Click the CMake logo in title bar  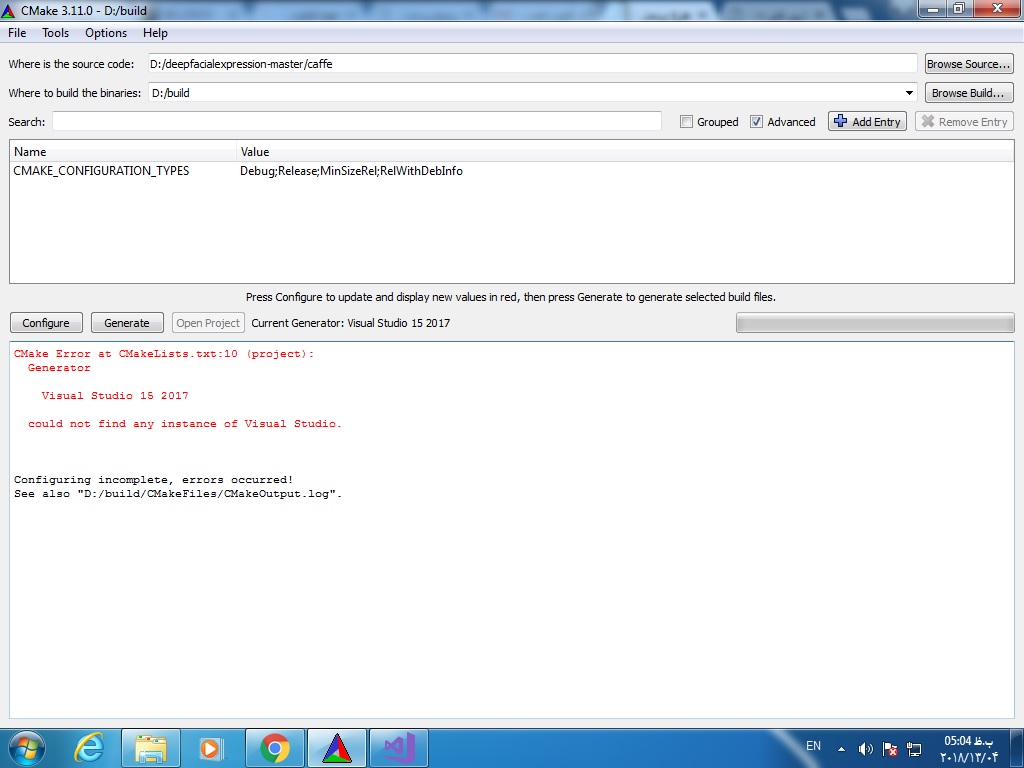(x=8, y=10)
